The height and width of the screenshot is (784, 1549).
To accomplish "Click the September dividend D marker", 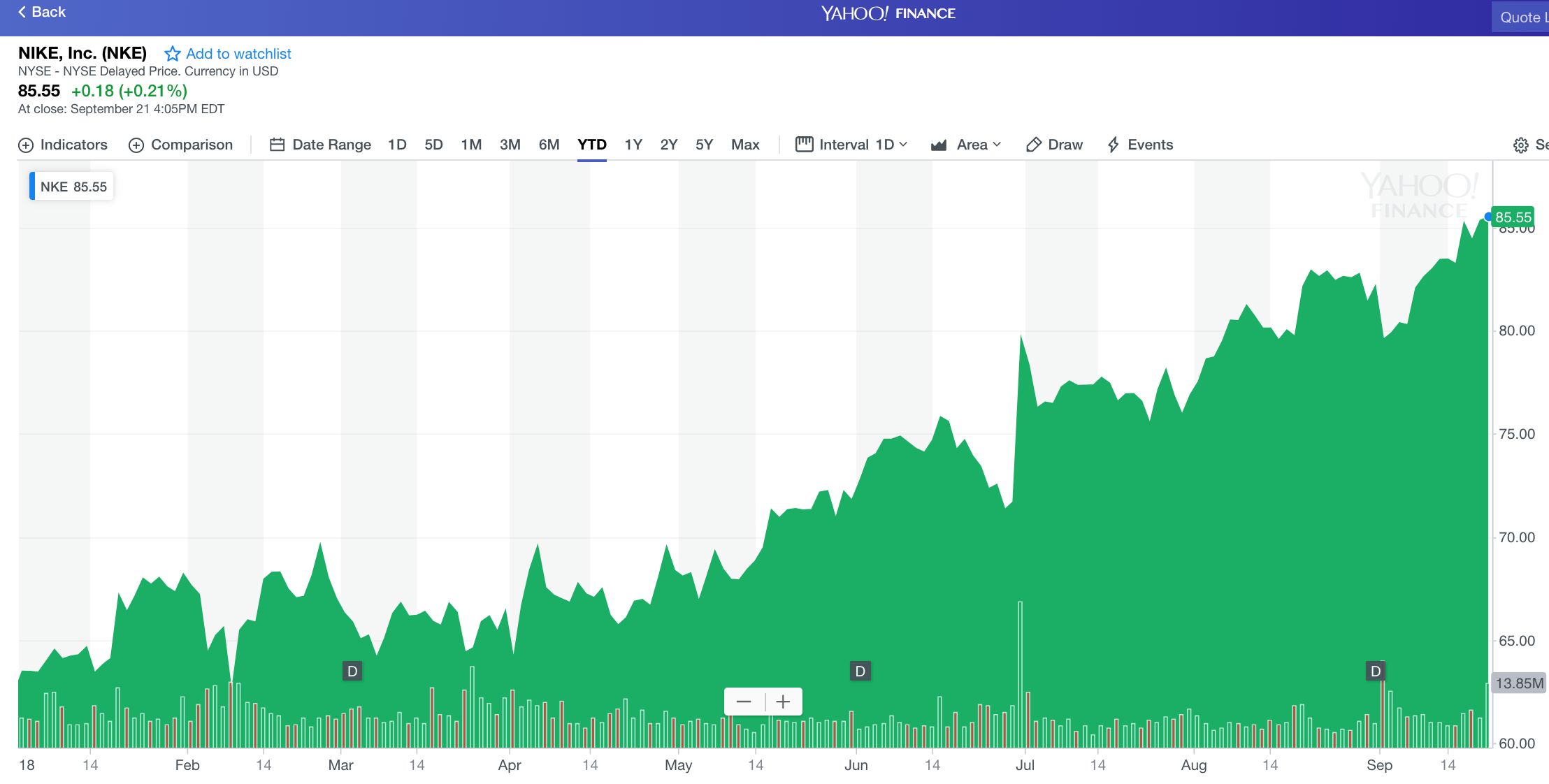I will pos(1376,672).
